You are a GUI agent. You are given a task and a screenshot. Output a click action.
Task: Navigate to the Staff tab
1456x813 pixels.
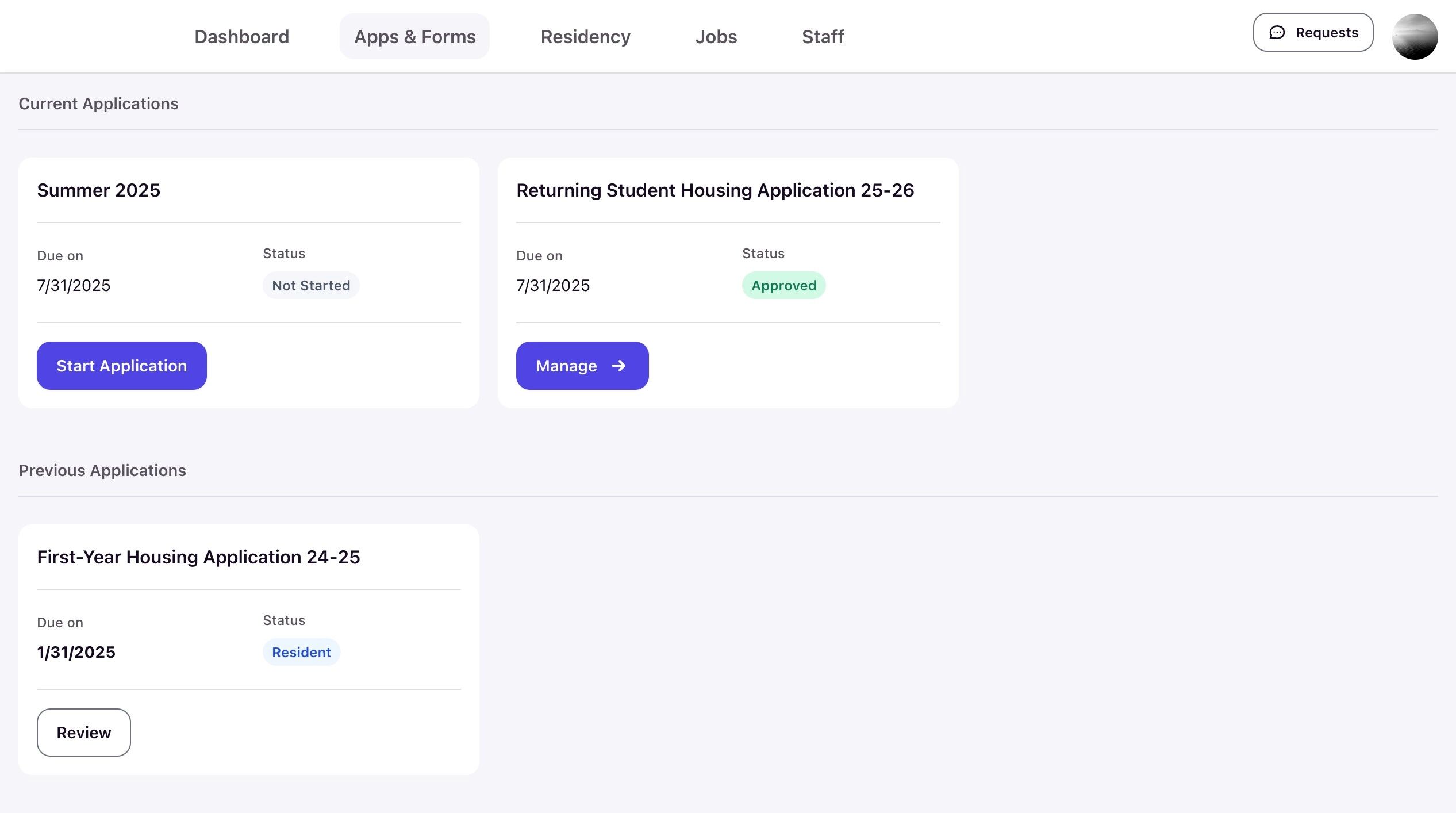point(823,37)
